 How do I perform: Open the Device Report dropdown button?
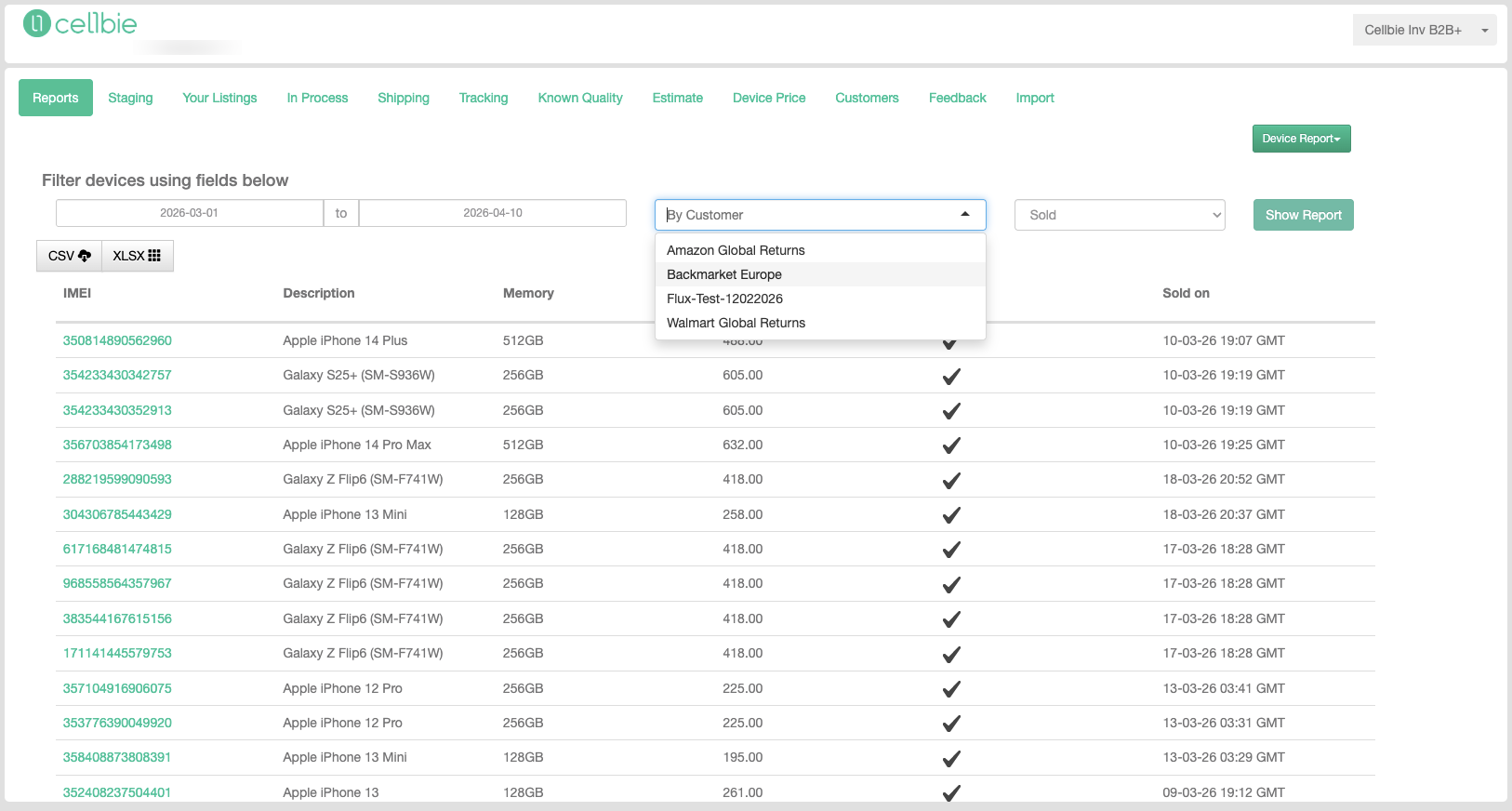pyautogui.click(x=1301, y=139)
